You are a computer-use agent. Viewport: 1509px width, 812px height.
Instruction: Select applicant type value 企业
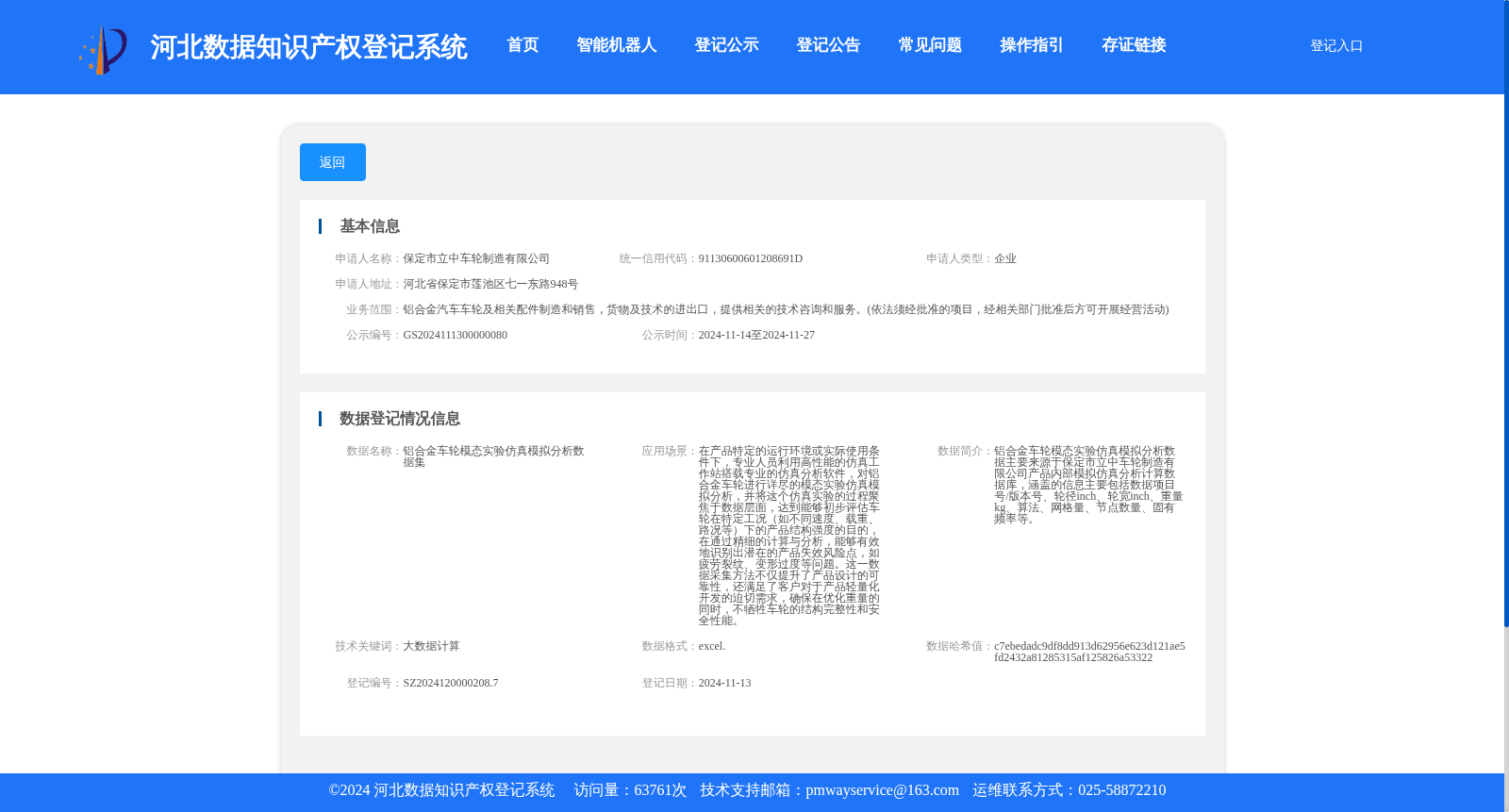pyautogui.click(x=1005, y=258)
